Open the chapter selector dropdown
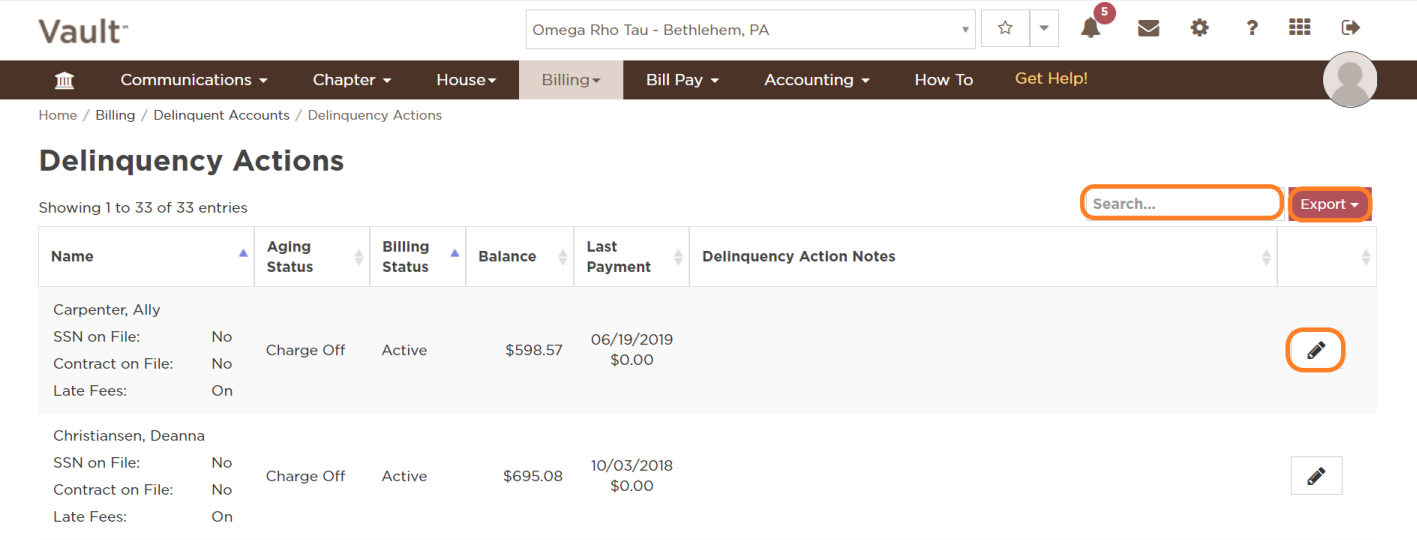The image size is (1417, 540). (750, 30)
